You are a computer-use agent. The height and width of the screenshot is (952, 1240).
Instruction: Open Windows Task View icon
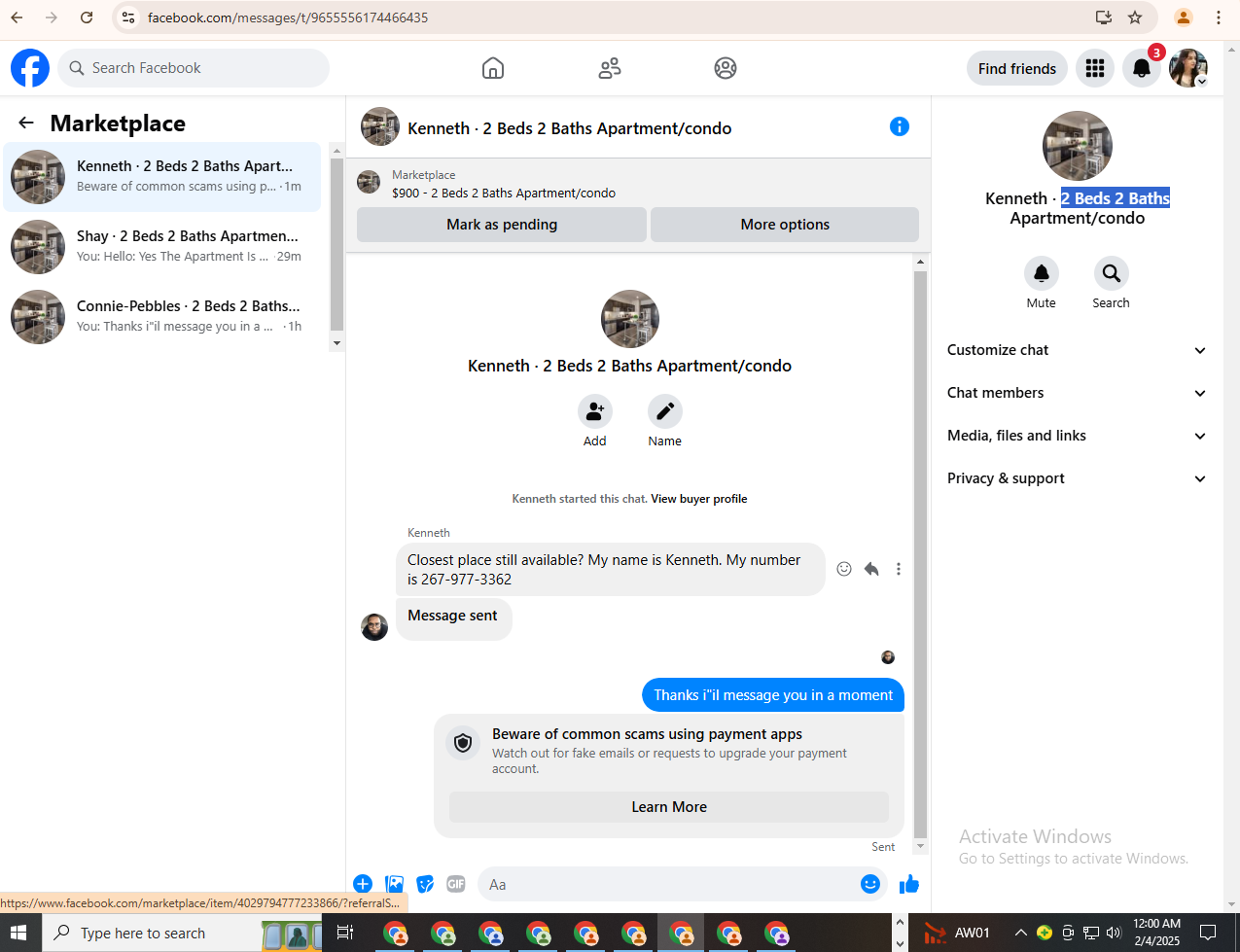tap(344, 933)
